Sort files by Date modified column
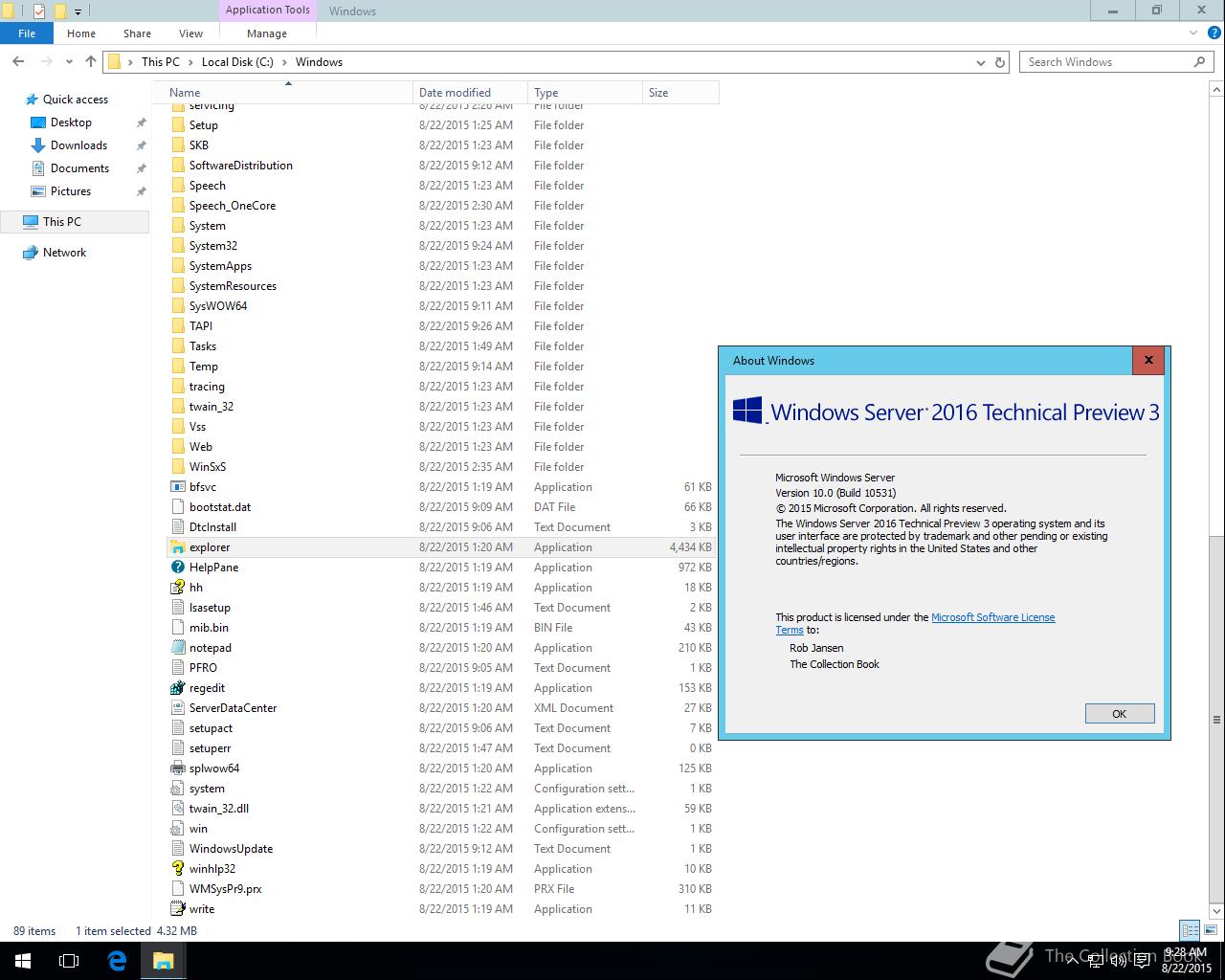 pyautogui.click(x=470, y=93)
